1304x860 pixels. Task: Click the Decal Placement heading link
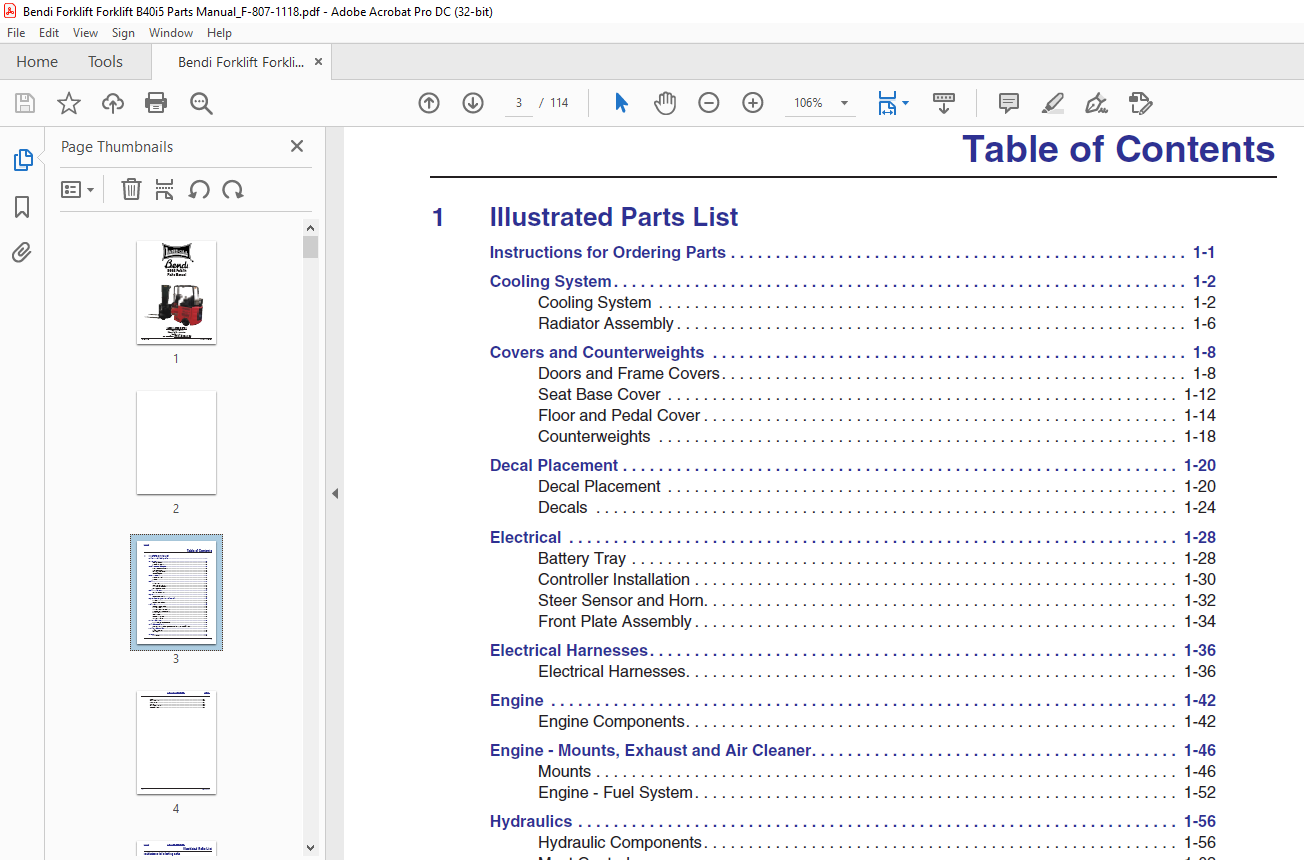554,465
